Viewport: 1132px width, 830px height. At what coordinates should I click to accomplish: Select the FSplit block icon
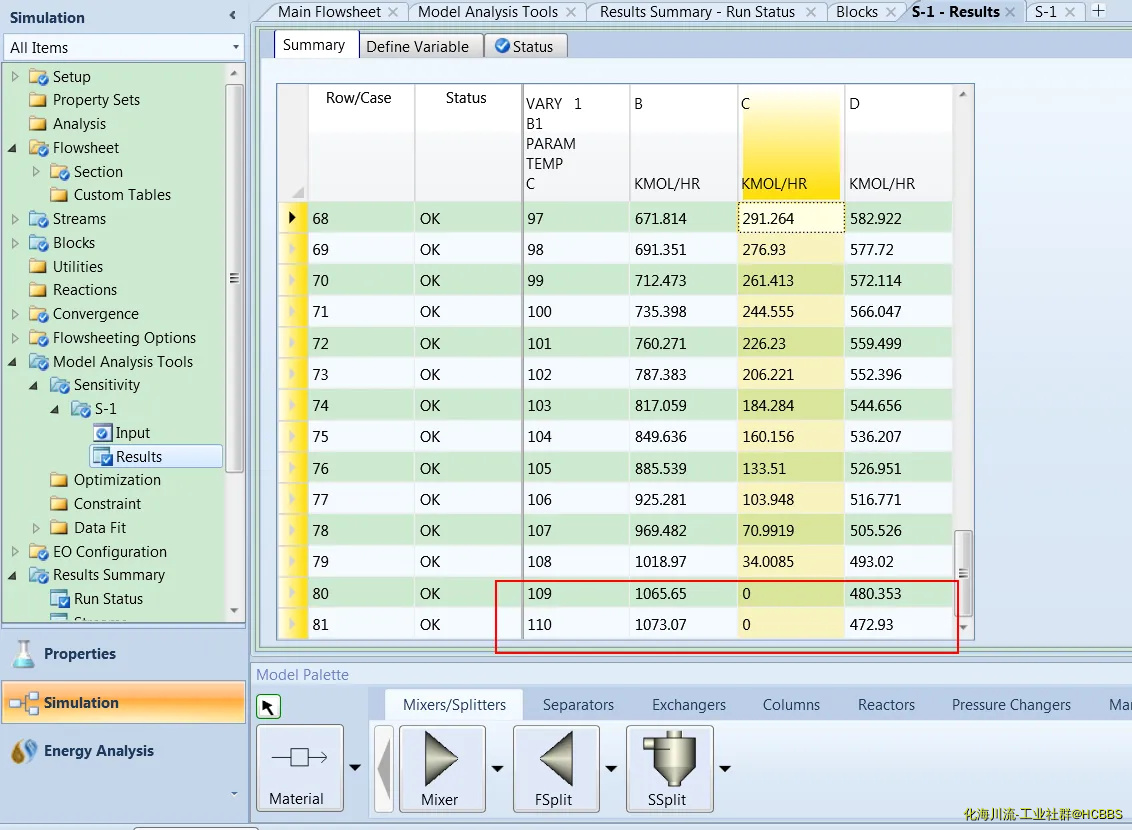click(555, 759)
